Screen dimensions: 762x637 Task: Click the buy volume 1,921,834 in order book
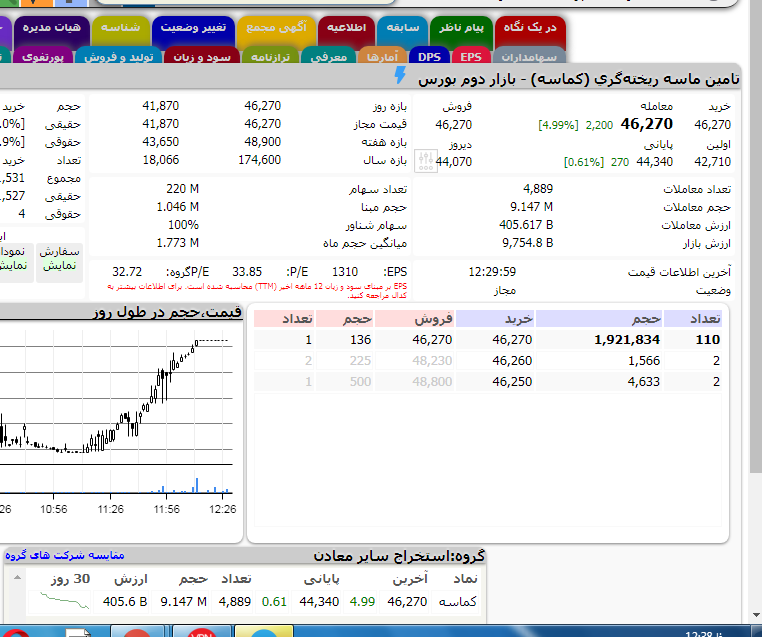click(x=627, y=340)
